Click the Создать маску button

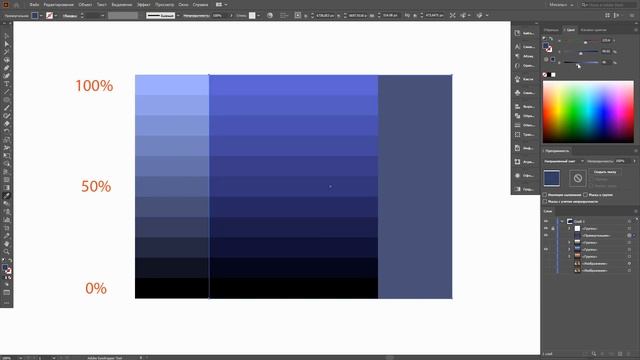click(x=605, y=172)
